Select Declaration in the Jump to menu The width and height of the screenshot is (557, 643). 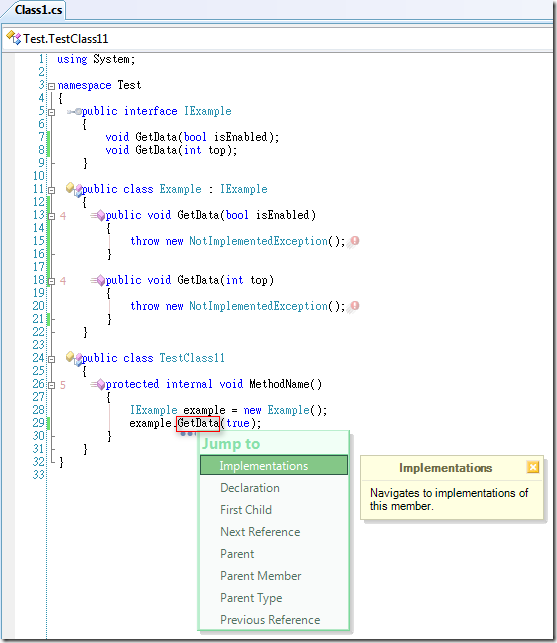tap(274, 488)
